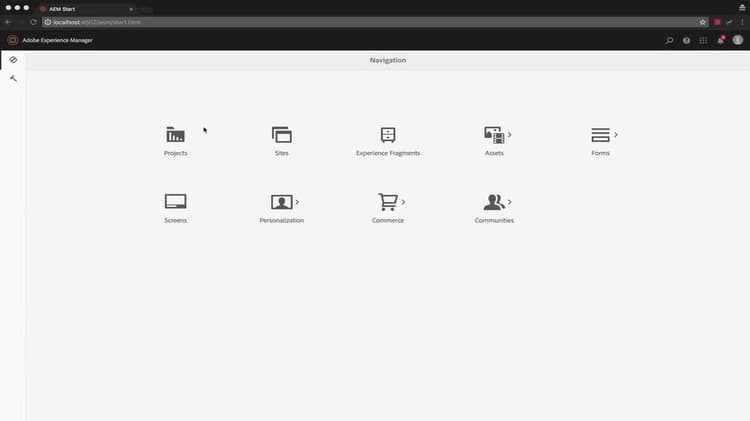Open the Experience Fragments icon
This screenshot has width=750, height=421.
[x=388, y=135]
